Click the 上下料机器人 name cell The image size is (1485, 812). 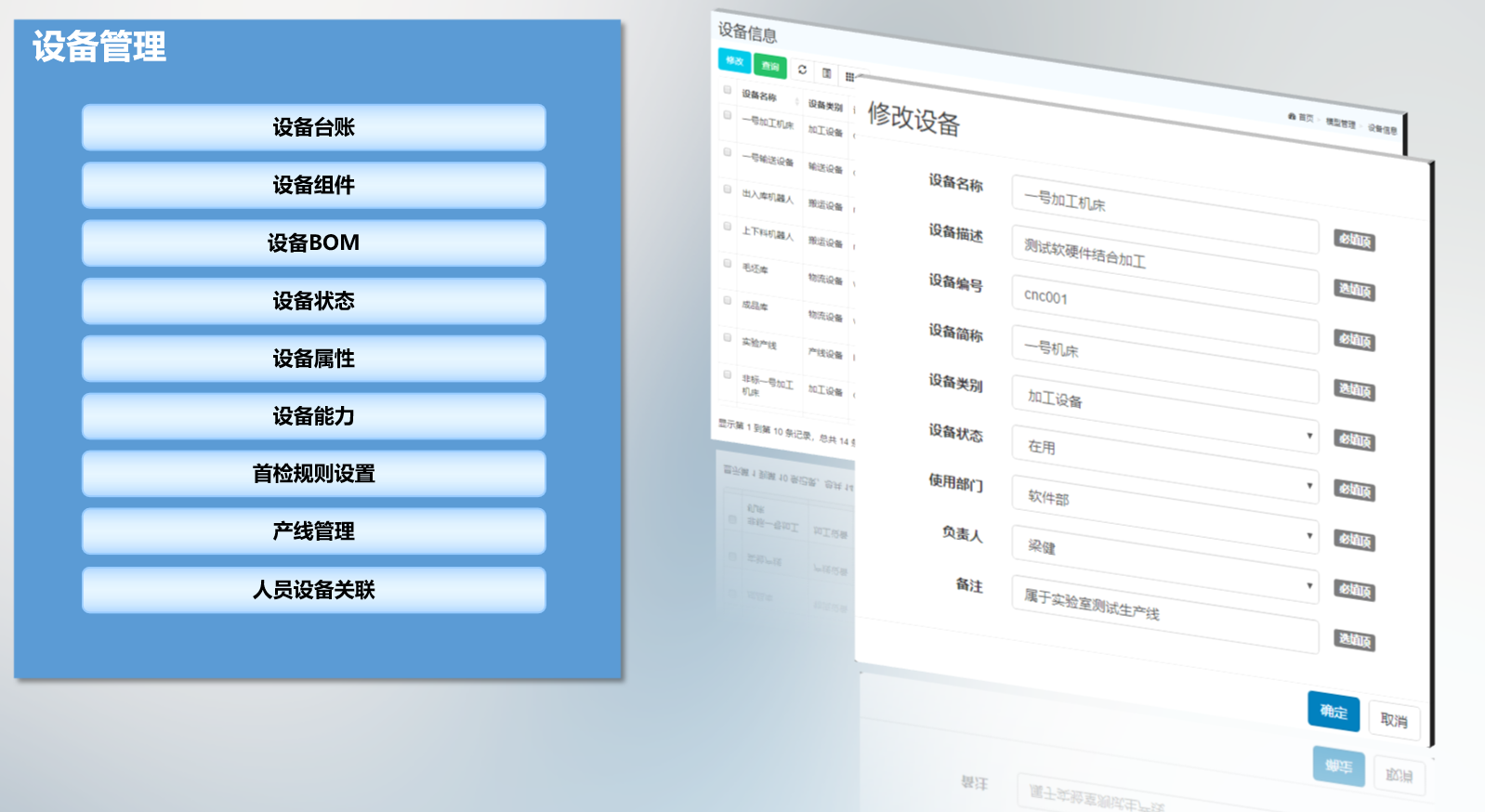coord(768,234)
